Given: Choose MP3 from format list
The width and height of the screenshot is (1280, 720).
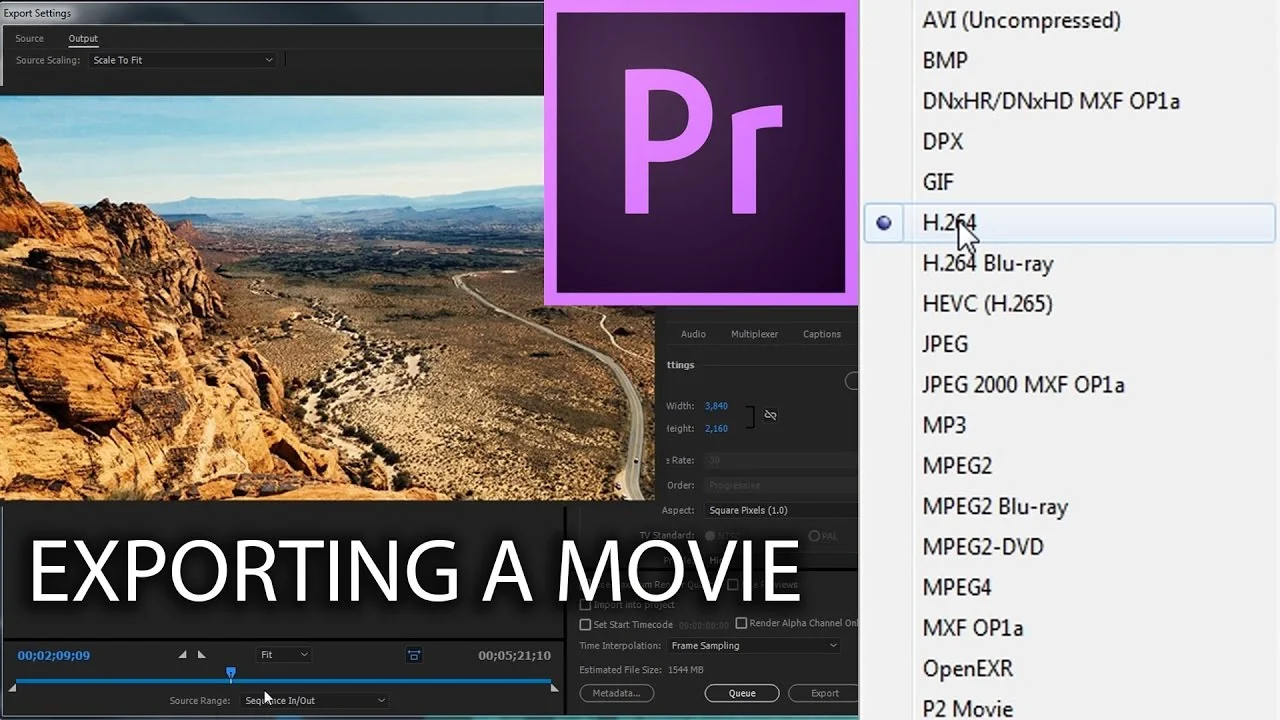Looking at the screenshot, I should pyautogui.click(x=944, y=426).
